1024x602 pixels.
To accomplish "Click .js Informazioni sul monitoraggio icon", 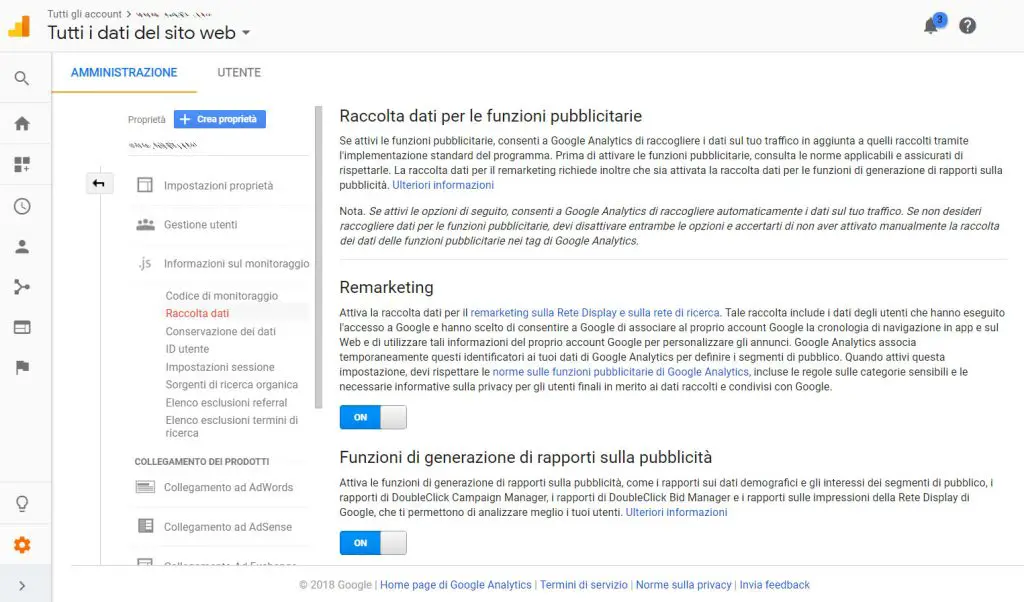I will (144, 263).
